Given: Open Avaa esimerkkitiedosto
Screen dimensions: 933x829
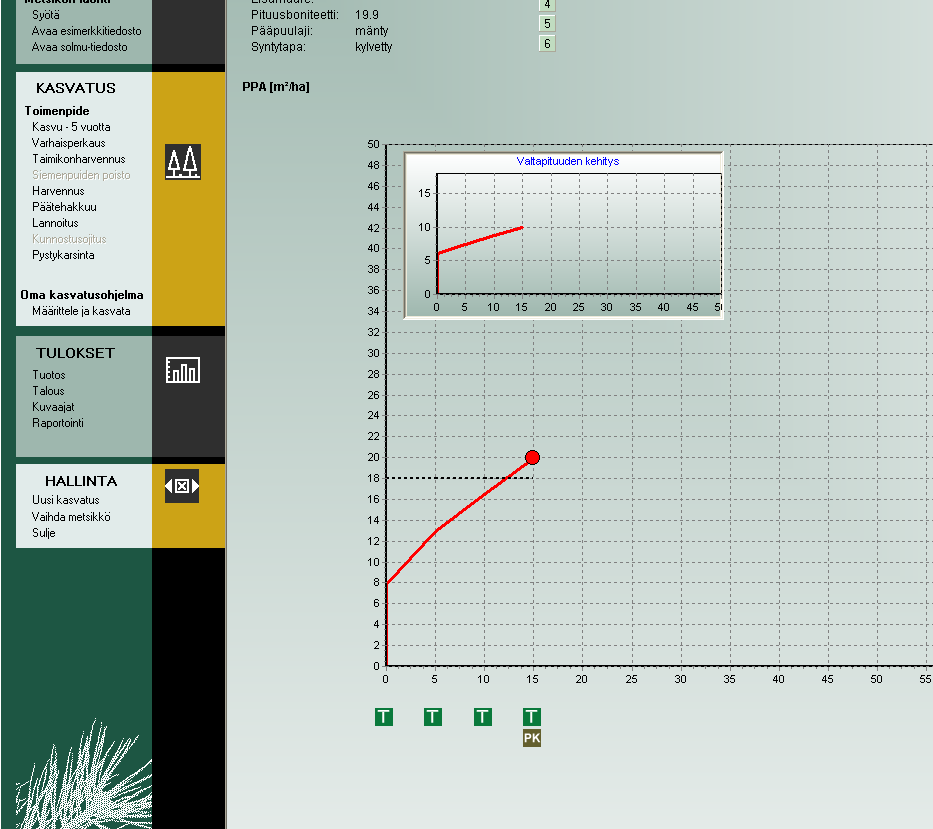Looking at the screenshot, I should pos(87,31).
